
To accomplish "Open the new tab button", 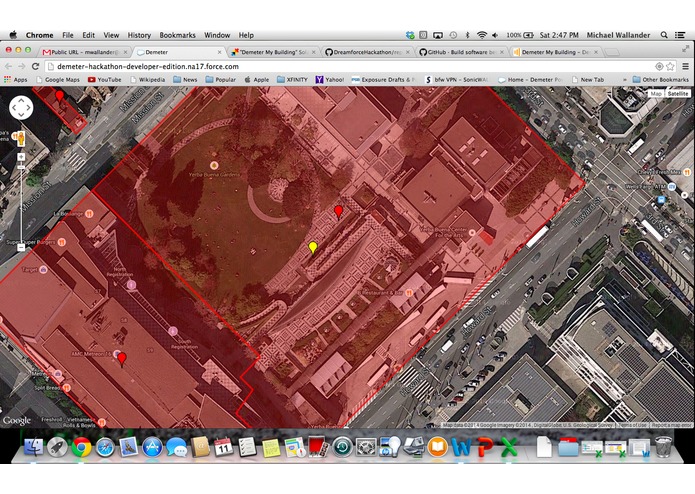I will click(612, 52).
